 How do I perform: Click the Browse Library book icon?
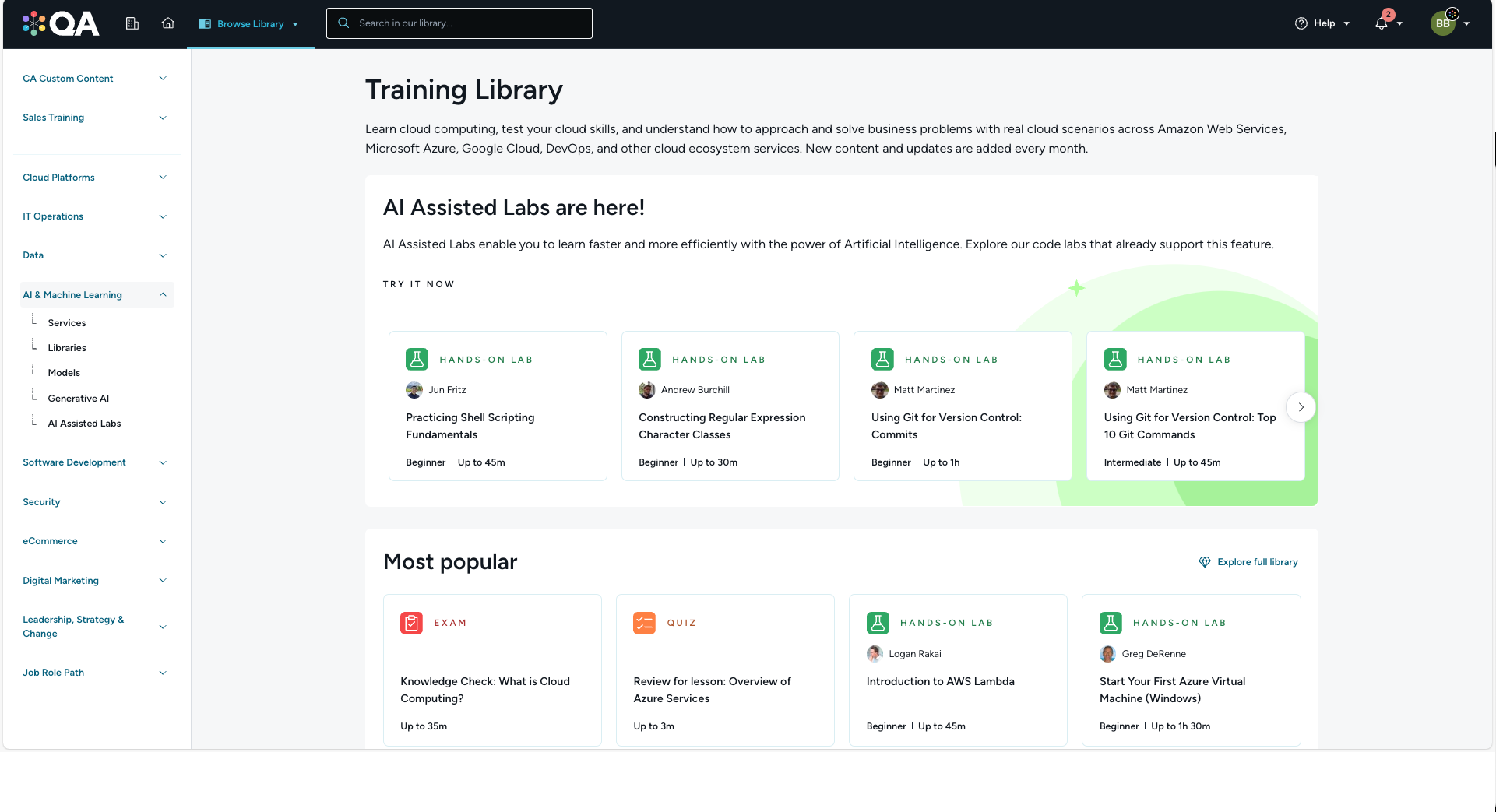pyautogui.click(x=205, y=24)
